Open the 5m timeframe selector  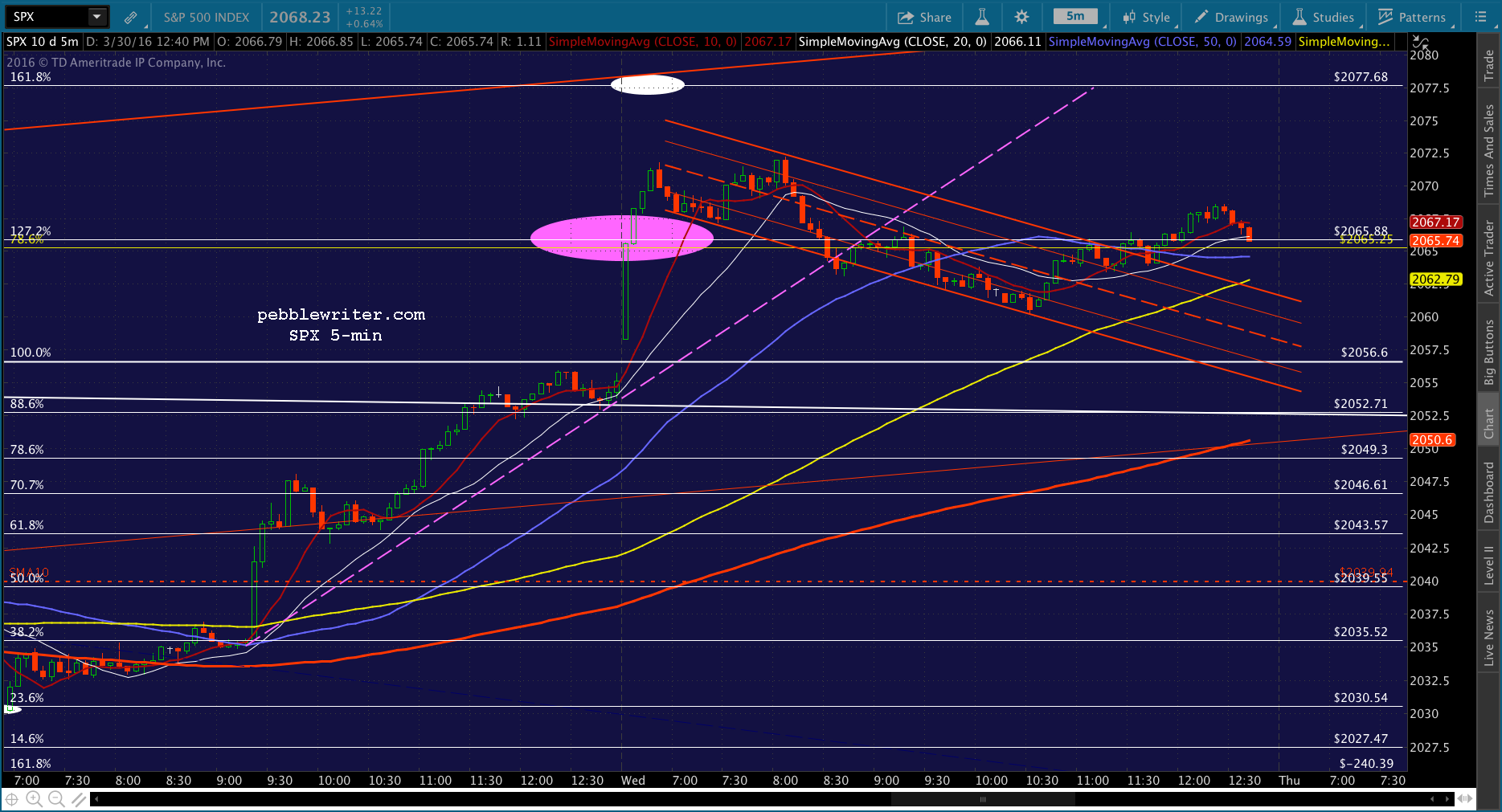(1075, 17)
